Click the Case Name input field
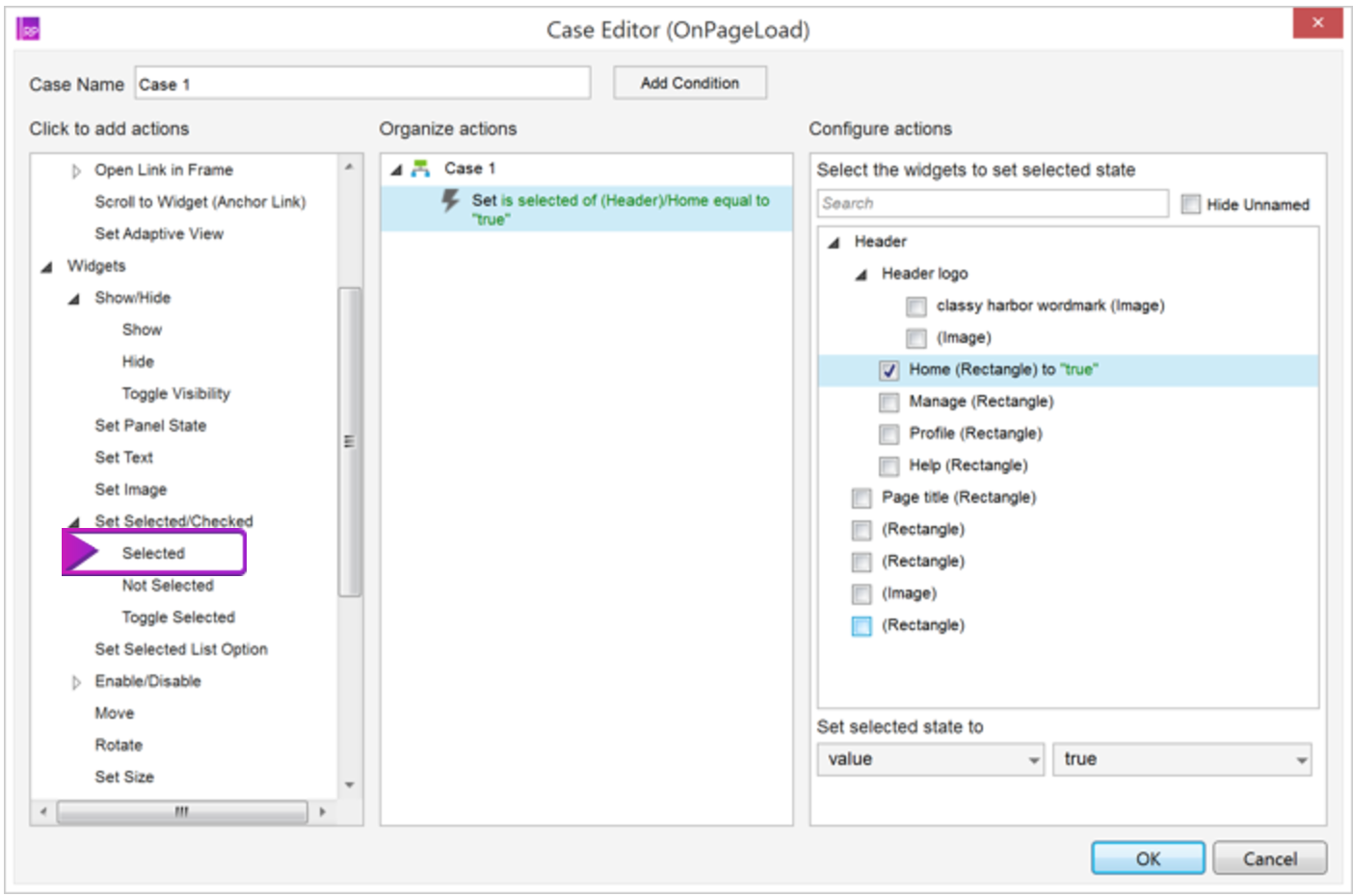The height and width of the screenshot is (896, 1353). click(x=362, y=84)
